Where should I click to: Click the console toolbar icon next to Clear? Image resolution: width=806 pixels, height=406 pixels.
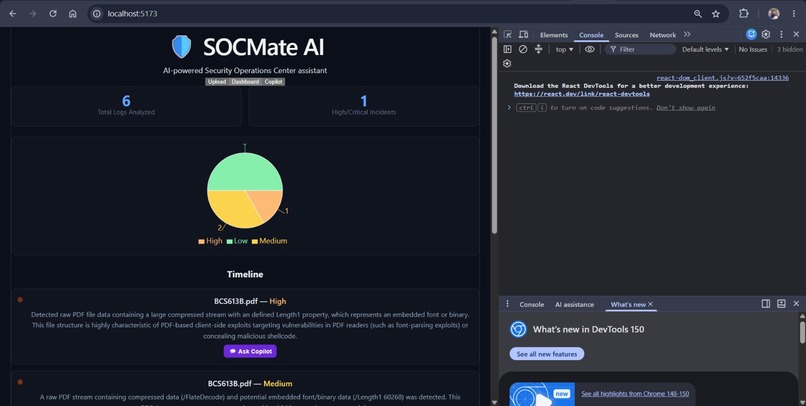pyautogui.click(x=538, y=49)
